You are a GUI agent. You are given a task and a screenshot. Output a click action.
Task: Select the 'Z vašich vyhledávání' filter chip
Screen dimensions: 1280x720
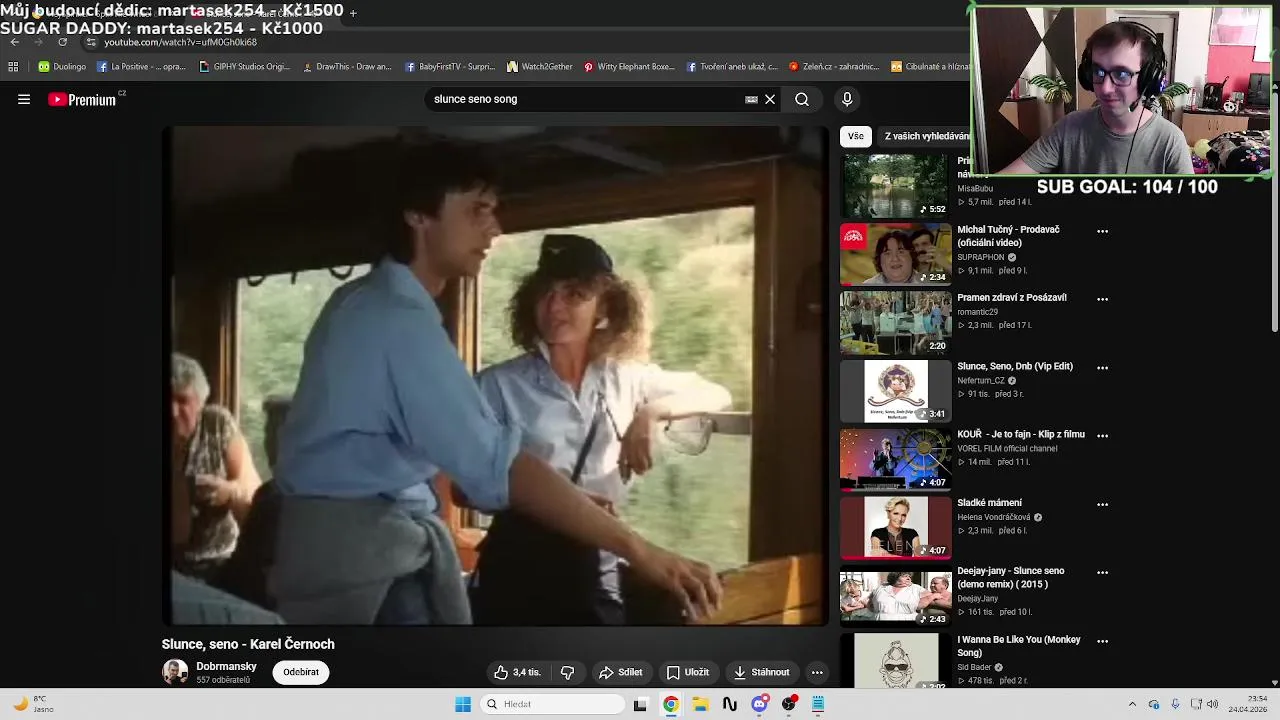tap(925, 136)
